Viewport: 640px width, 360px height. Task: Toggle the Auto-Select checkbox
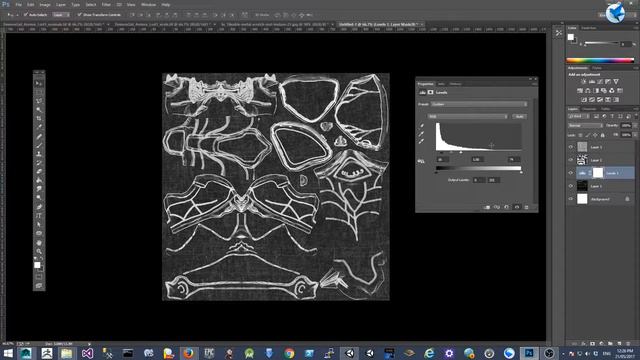tap(26, 15)
